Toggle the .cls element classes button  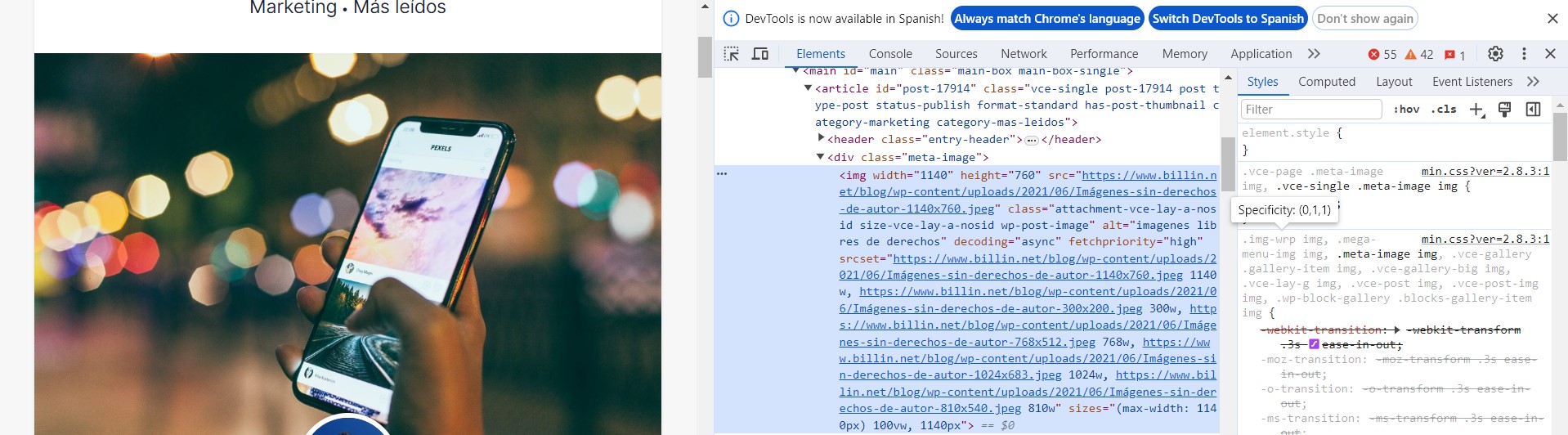(x=1444, y=110)
